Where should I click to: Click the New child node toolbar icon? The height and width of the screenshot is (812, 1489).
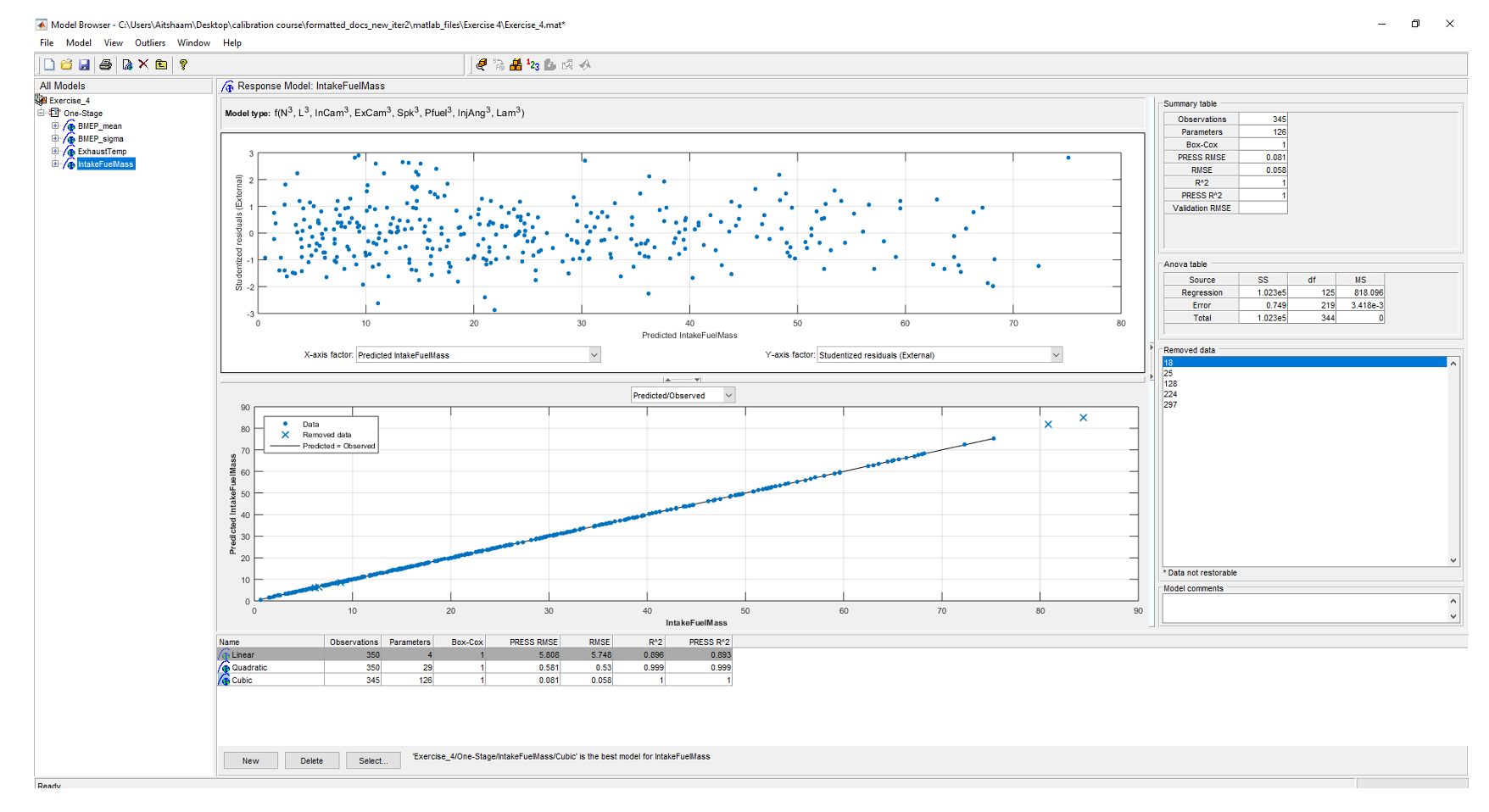click(x=127, y=64)
